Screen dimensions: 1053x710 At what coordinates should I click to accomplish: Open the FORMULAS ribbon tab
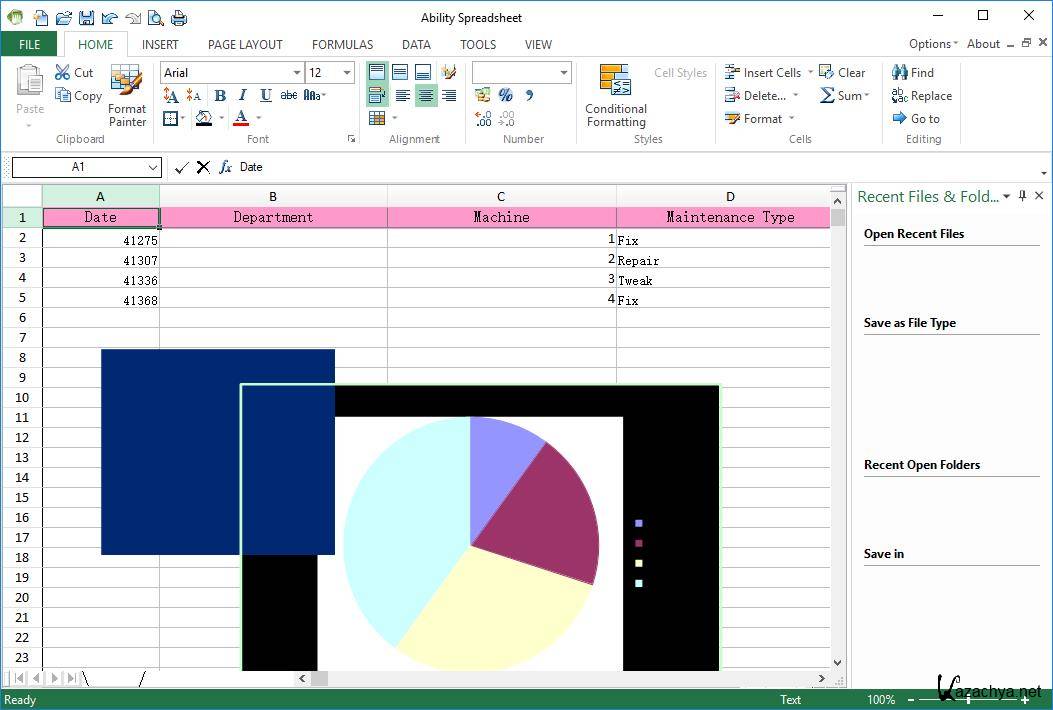[342, 44]
